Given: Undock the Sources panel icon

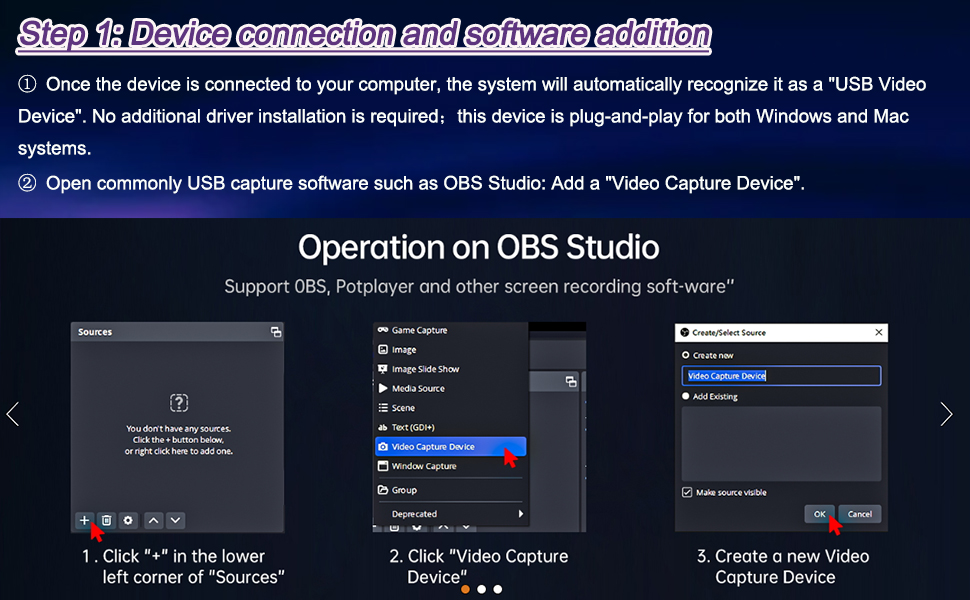Looking at the screenshot, I should (x=276, y=332).
